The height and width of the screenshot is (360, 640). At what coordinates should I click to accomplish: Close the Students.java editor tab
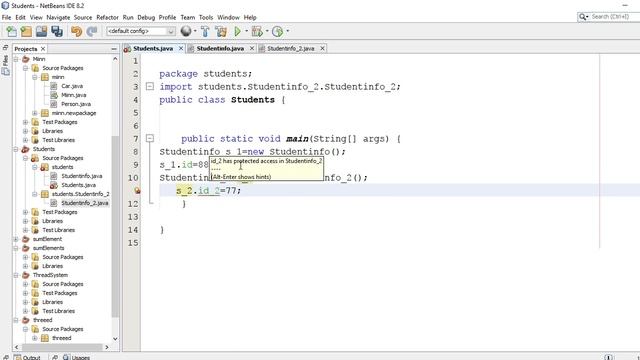181,49
